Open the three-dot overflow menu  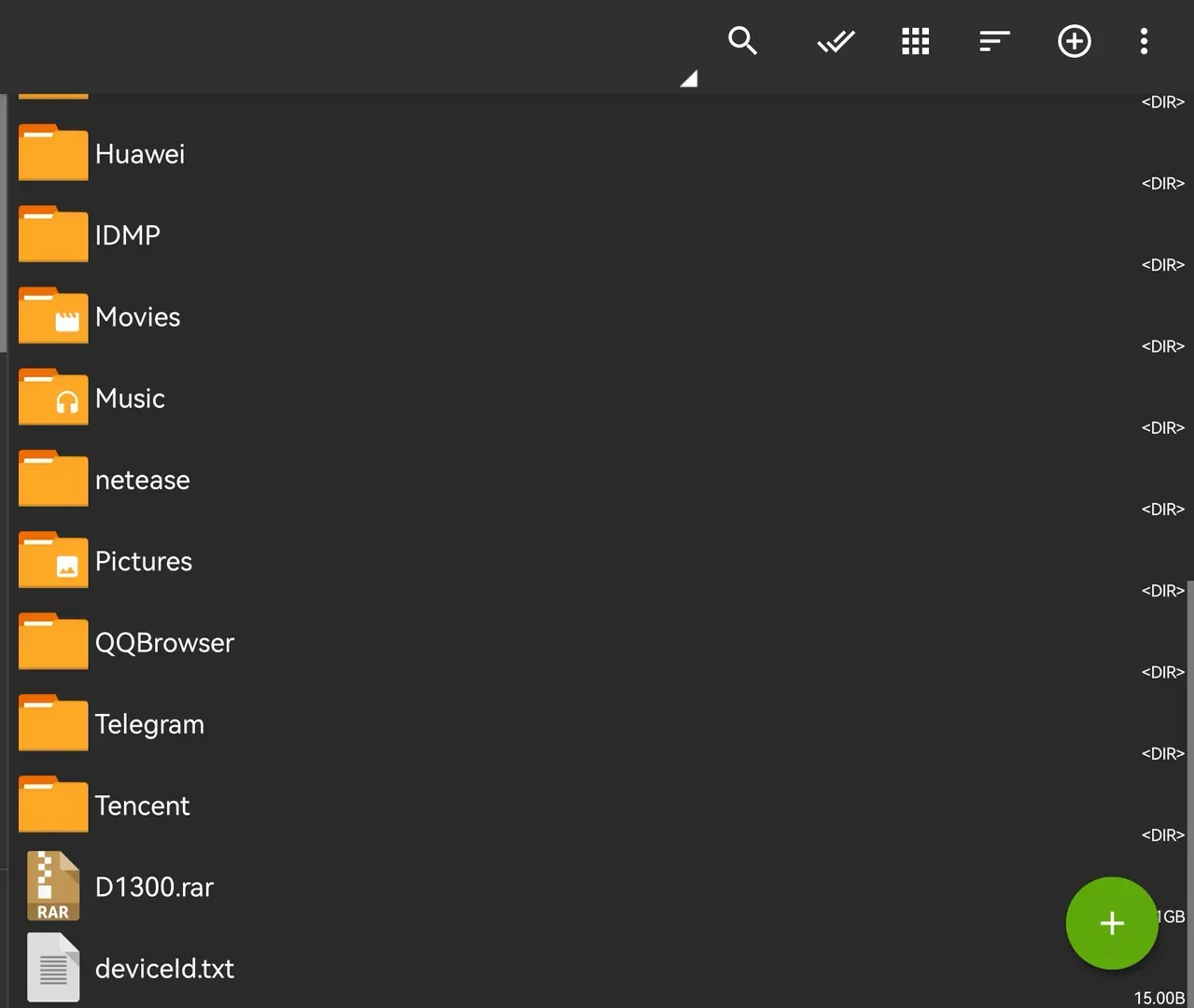tap(1144, 41)
